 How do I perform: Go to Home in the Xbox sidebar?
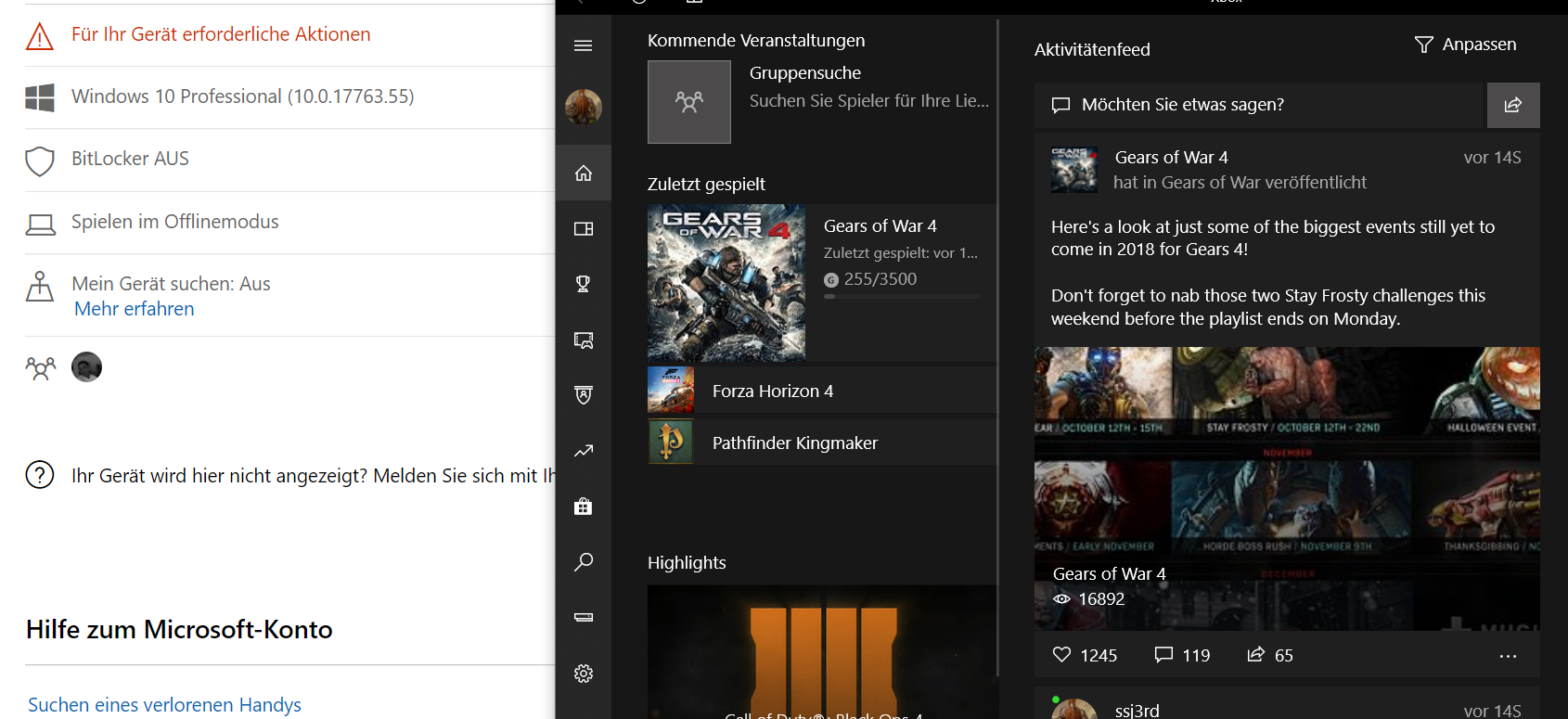pos(584,173)
